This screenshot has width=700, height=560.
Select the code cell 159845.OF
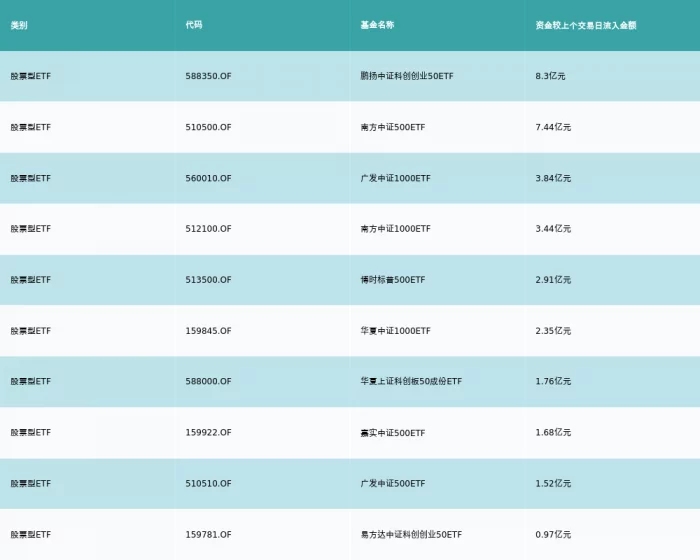click(x=208, y=331)
